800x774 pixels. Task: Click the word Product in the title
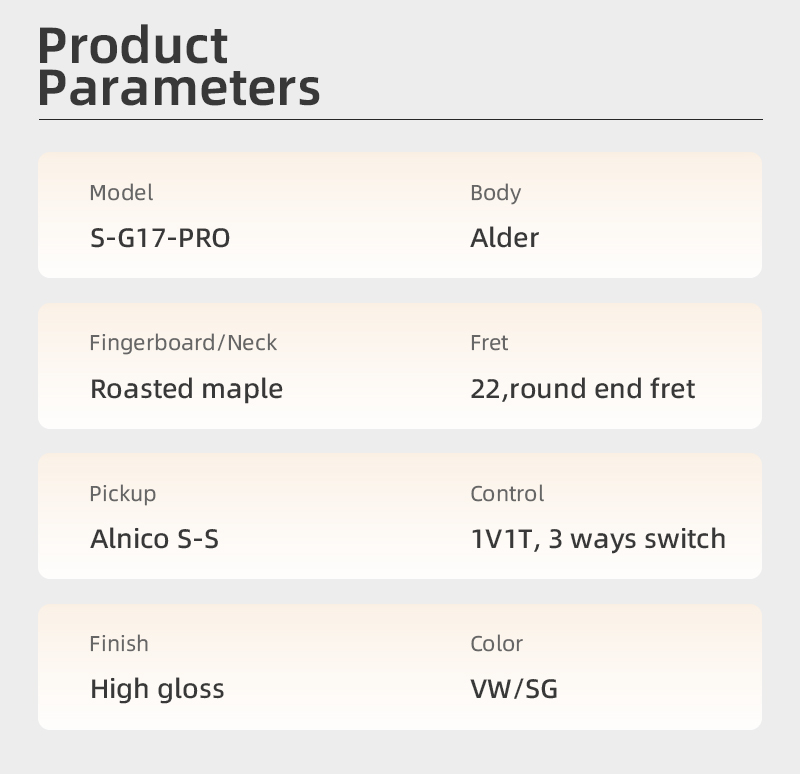(x=133, y=45)
